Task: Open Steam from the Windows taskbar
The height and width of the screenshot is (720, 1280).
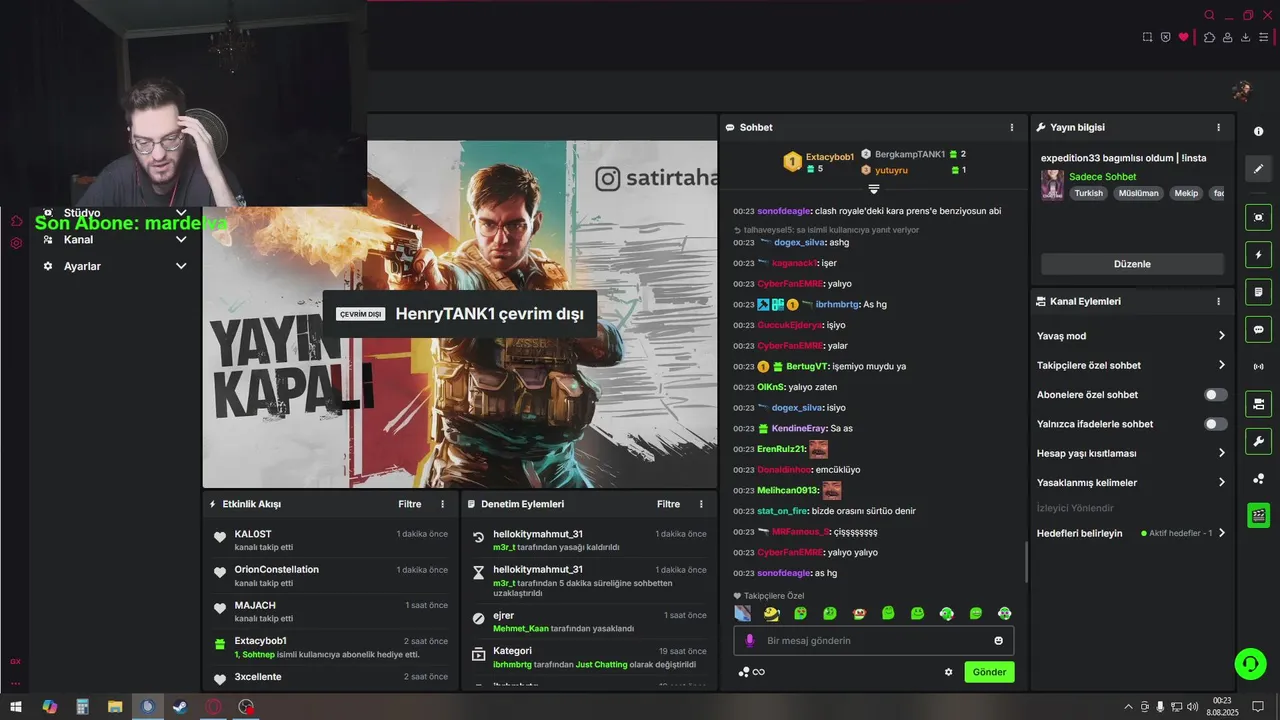Action: [180, 707]
